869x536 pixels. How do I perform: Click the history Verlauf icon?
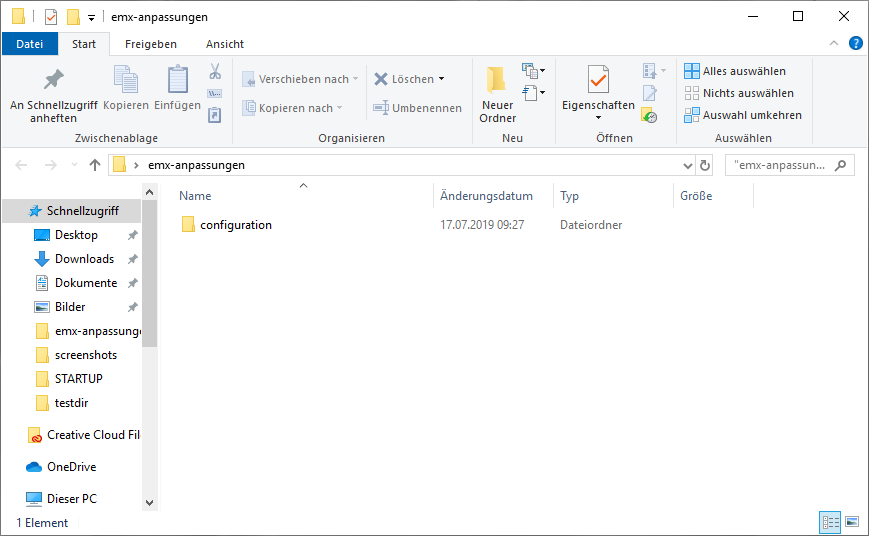pos(649,115)
